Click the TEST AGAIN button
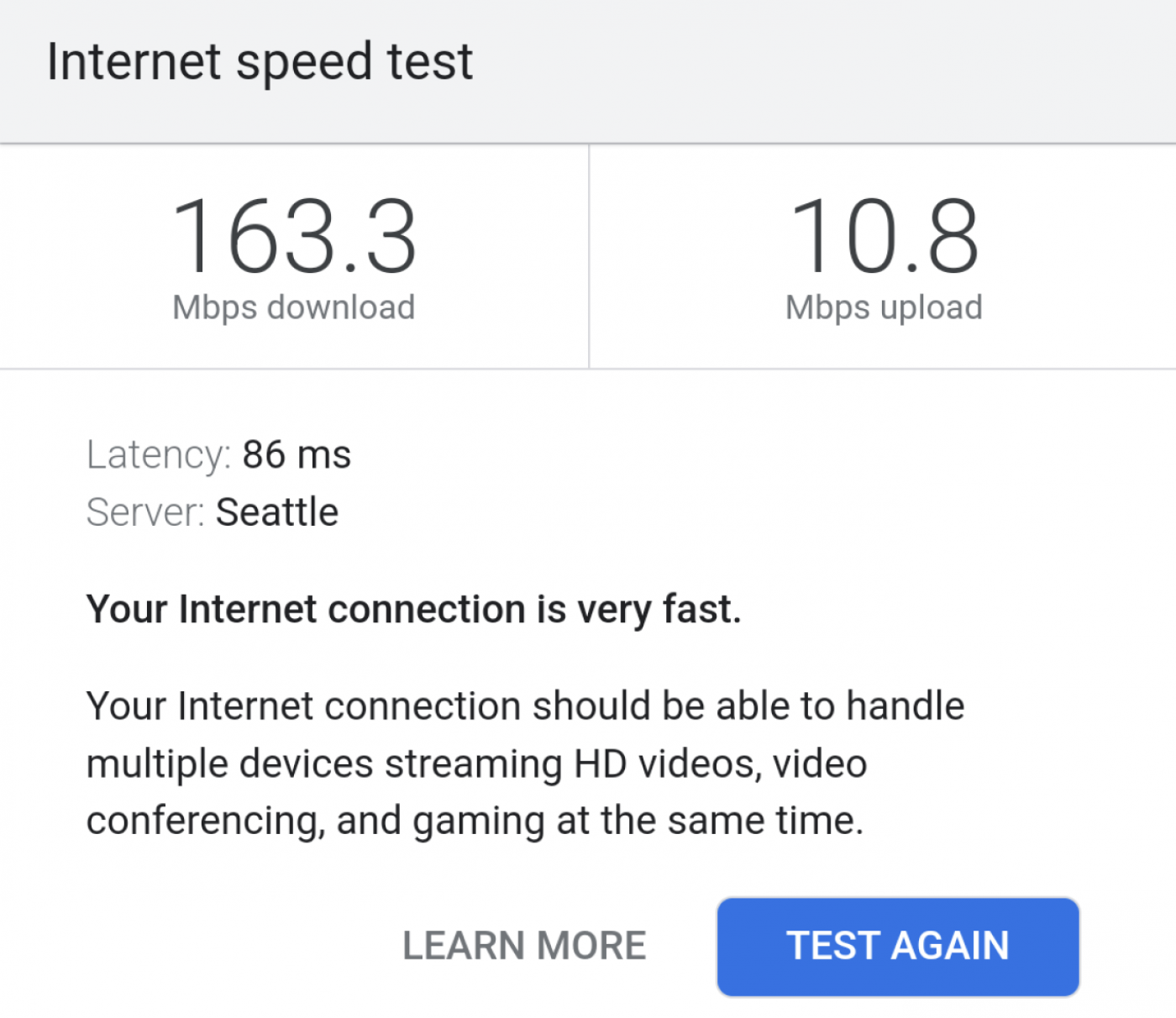Viewport: 1176px width, 1018px height. [x=897, y=947]
